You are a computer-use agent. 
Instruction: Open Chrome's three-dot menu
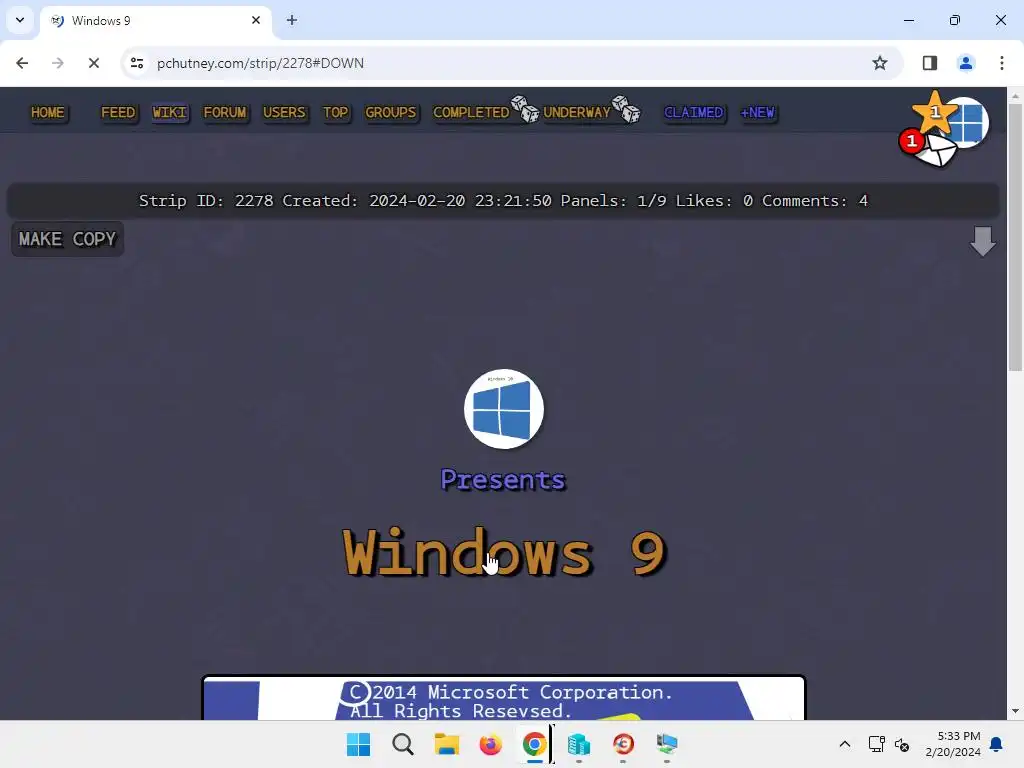tap(1001, 63)
